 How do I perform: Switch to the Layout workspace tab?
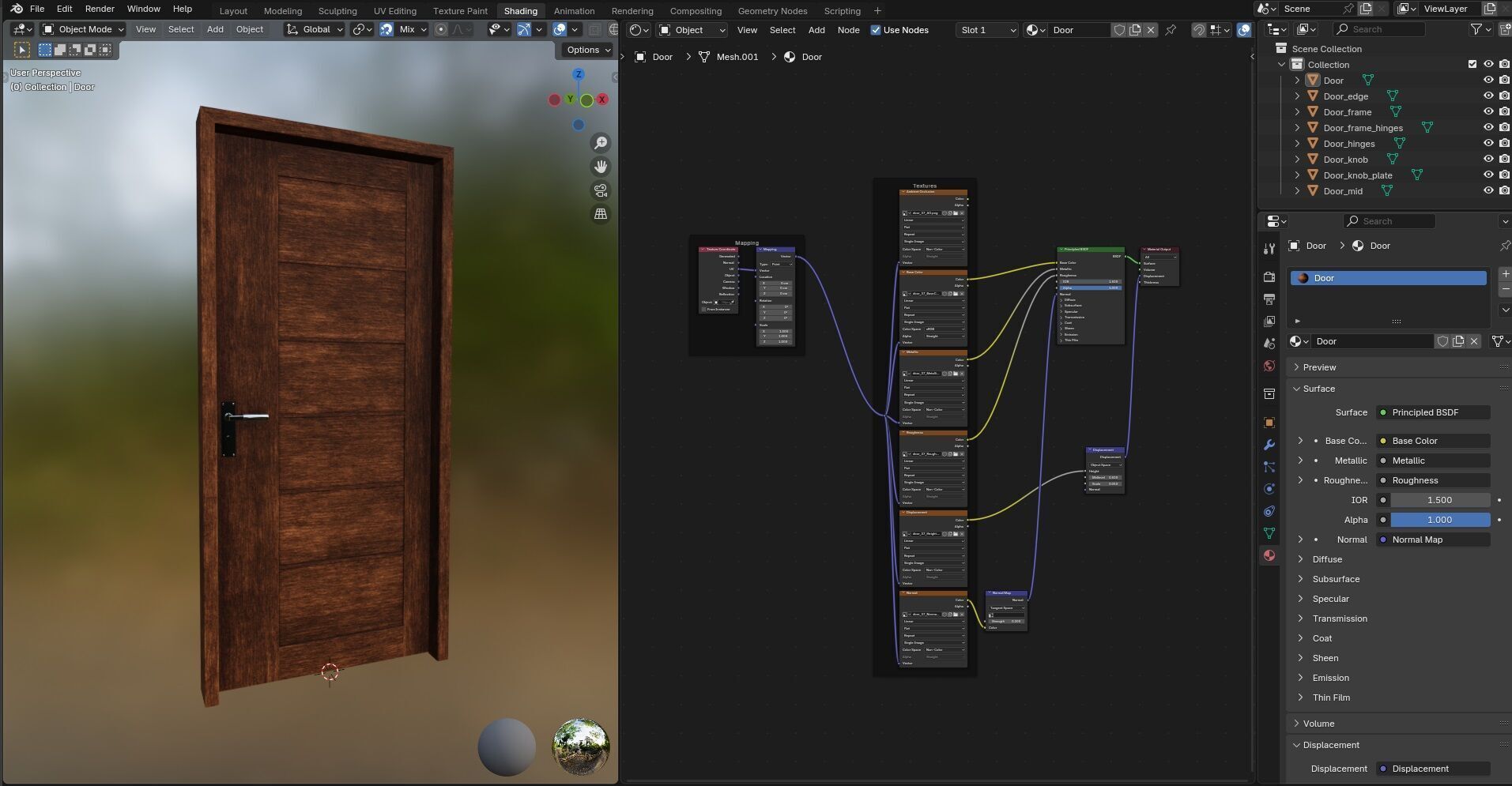[x=233, y=11]
